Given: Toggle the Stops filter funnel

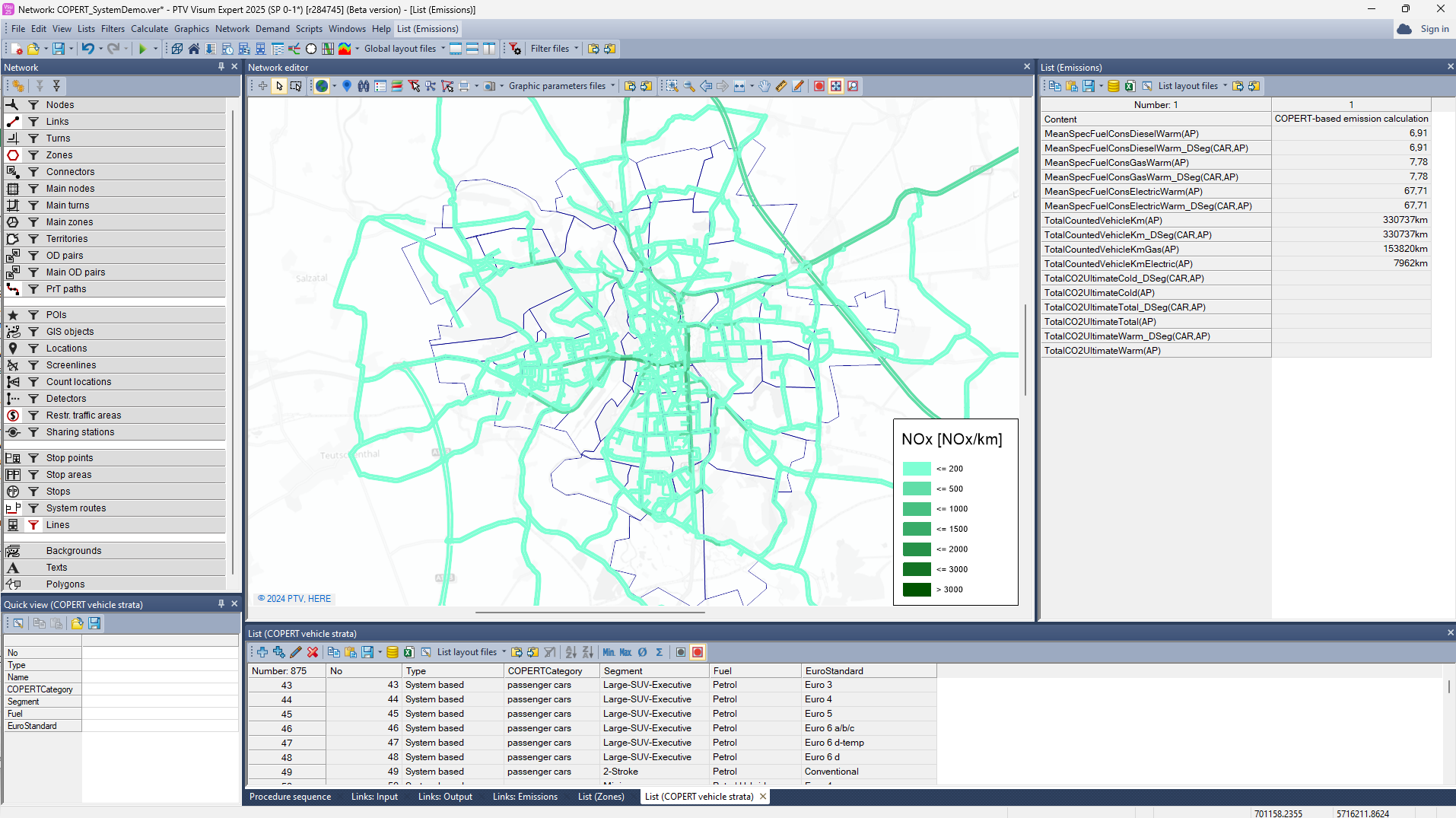Looking at the screenshot, I should pos(33,492).
